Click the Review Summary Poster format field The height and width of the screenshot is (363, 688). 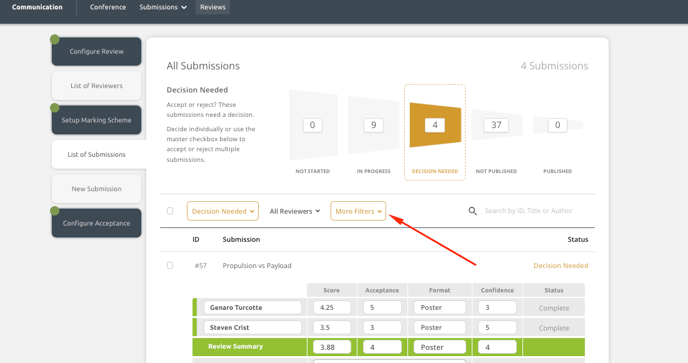[440, 347]
